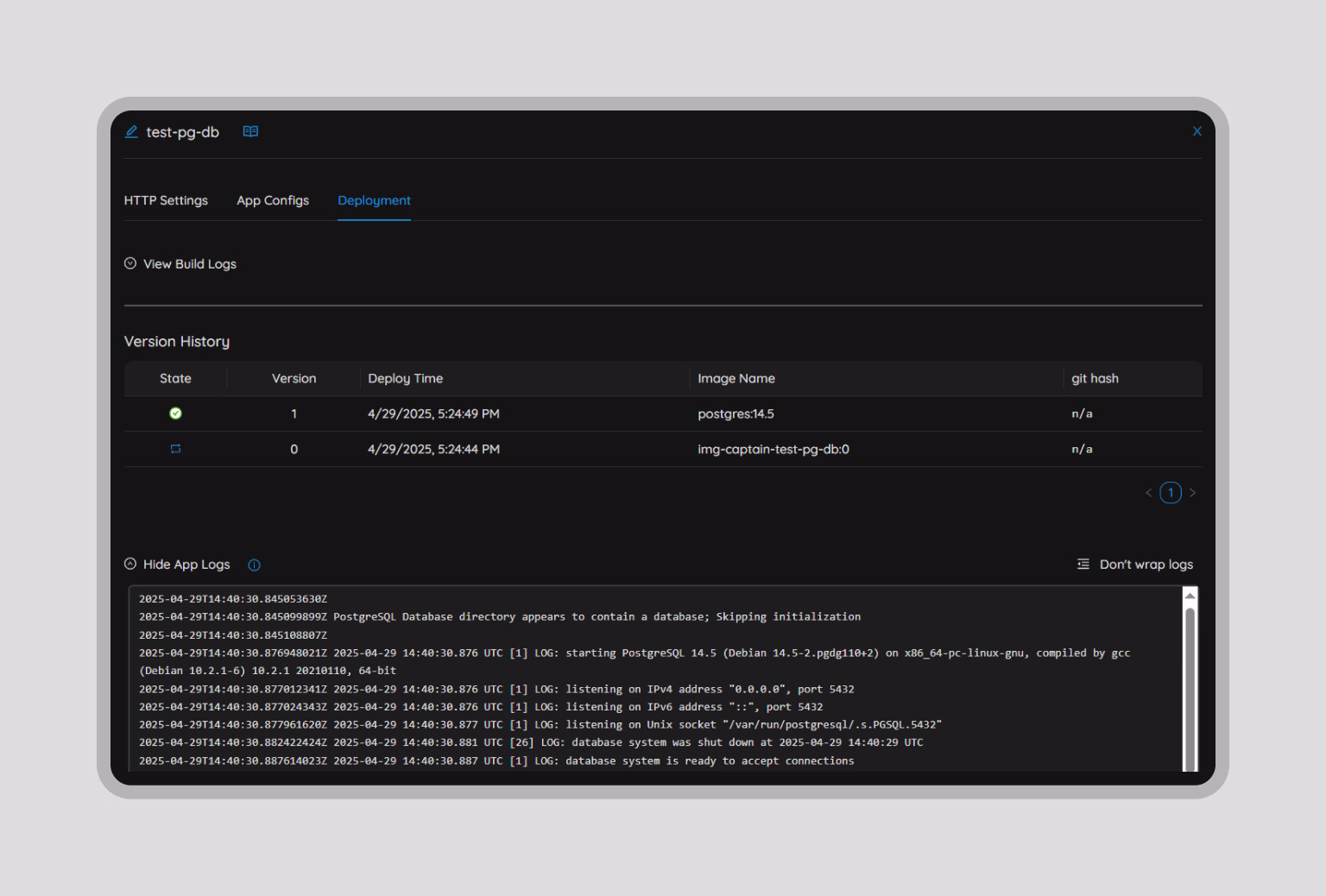Viewport: 1326px width, 896px height.
Task: Click the test-pg-db app title
Action: pos(182,132)
